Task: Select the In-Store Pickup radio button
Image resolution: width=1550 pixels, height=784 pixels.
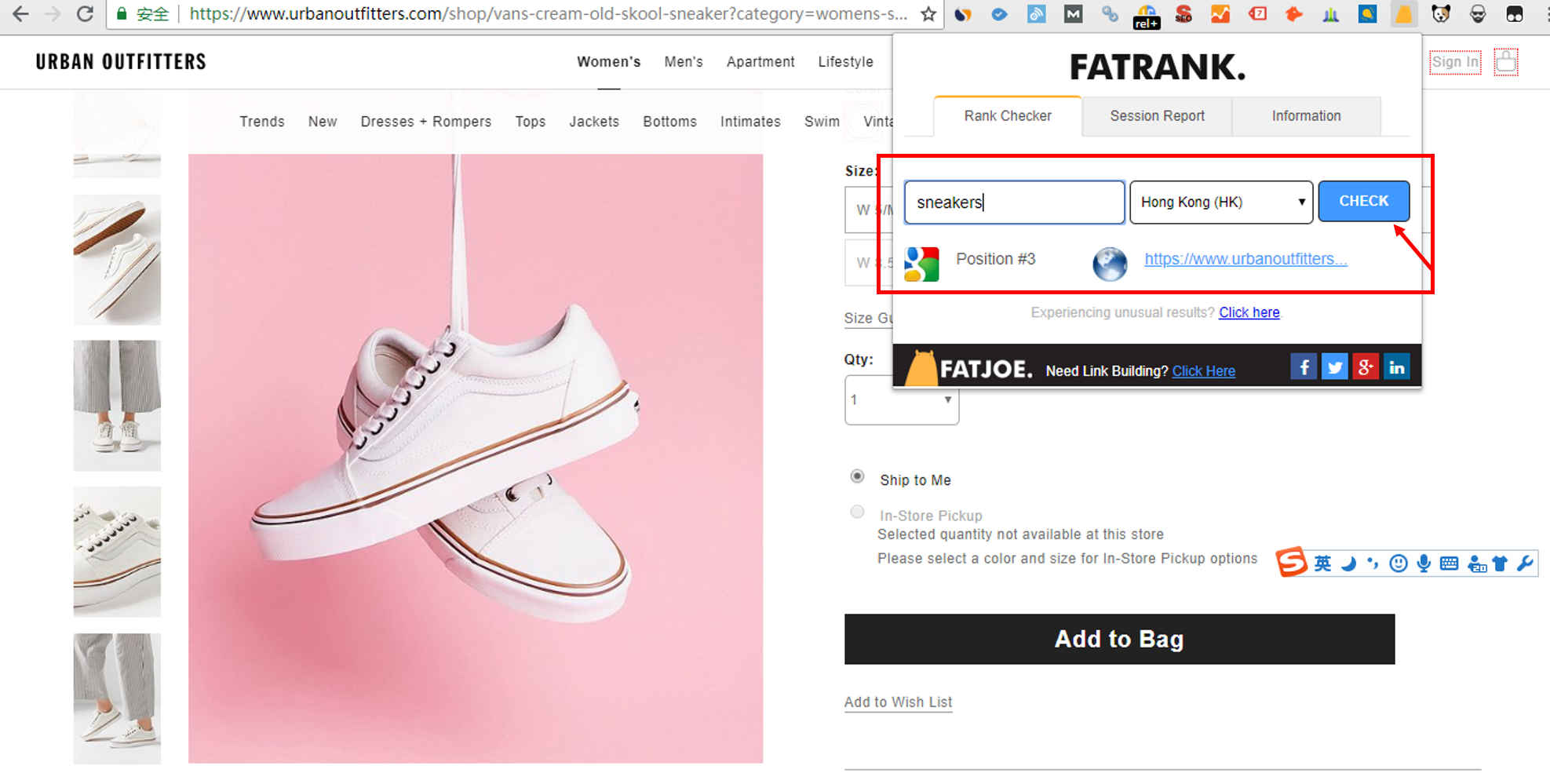Action: pyautogui.click(x=858, y=512)
